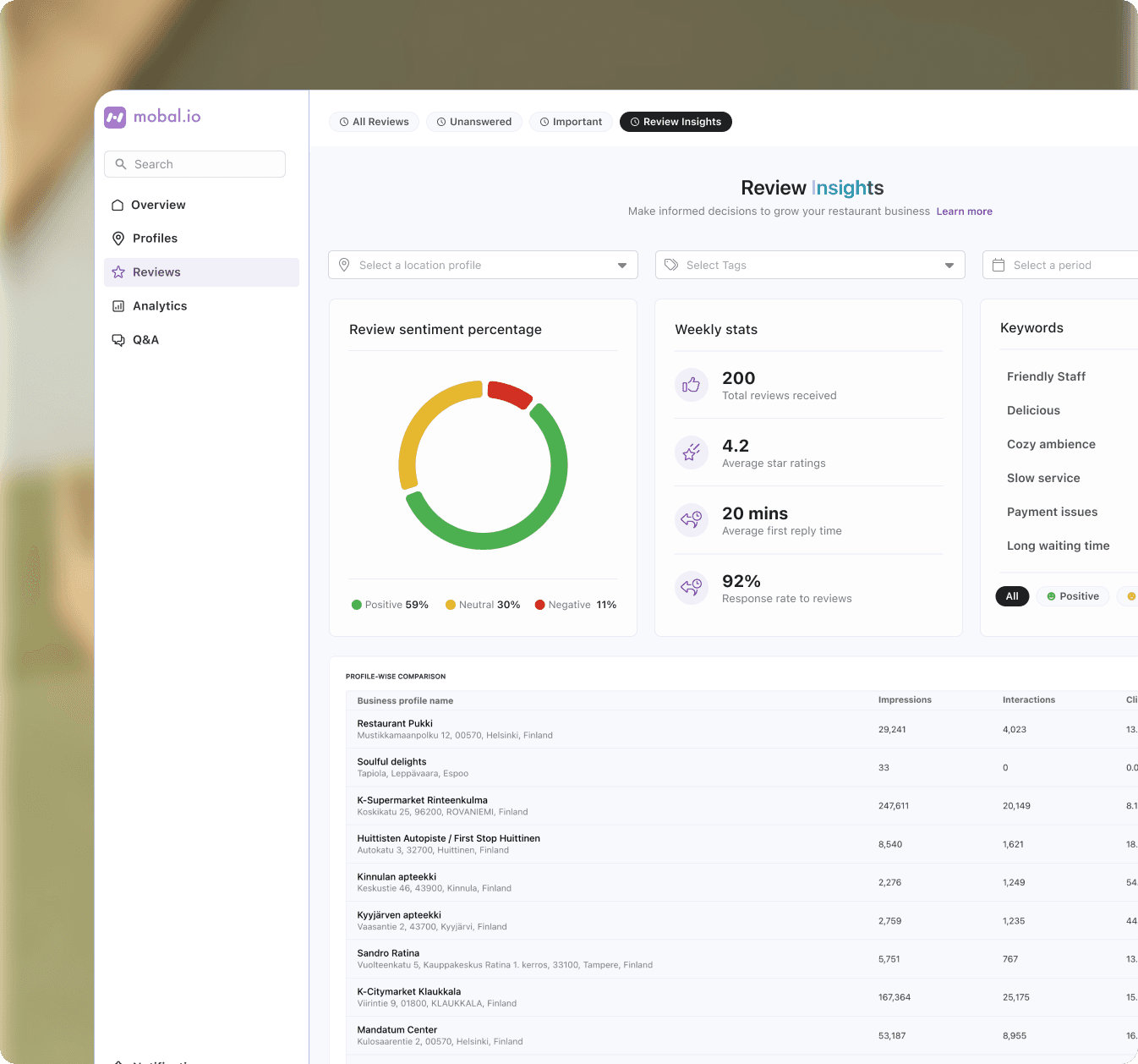
Task: Click the Delicious keyword
Action: 1033,410
